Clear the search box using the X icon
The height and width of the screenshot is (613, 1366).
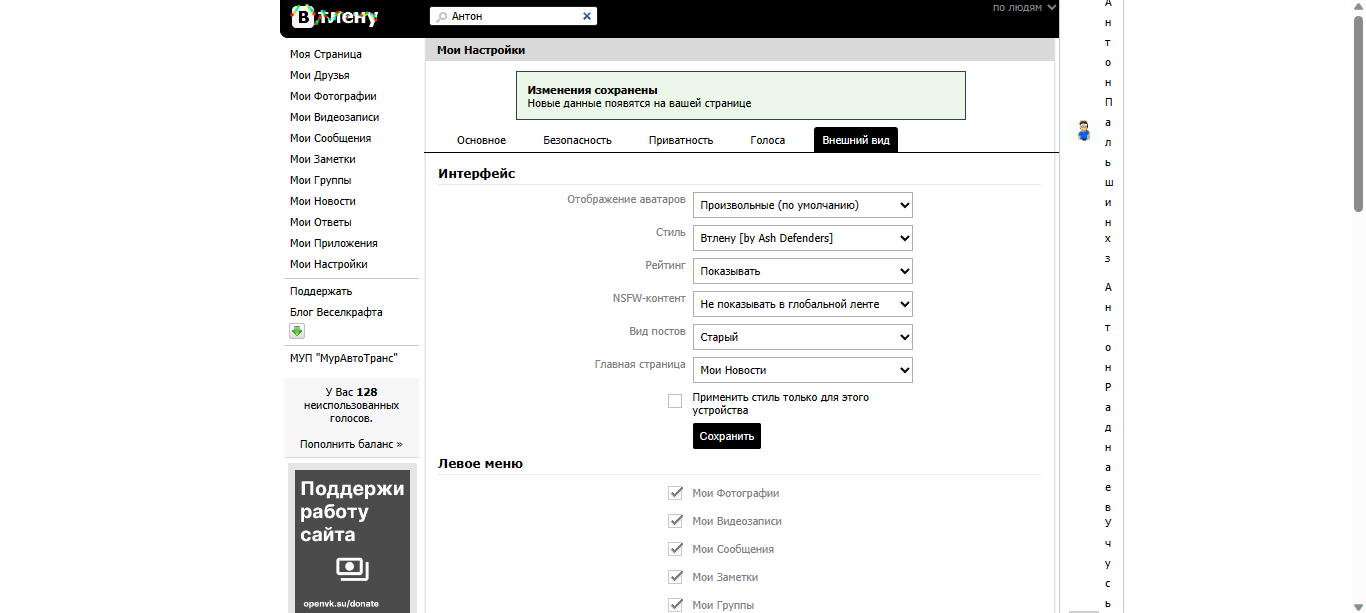pyautogui.click(x=587, y=15)
